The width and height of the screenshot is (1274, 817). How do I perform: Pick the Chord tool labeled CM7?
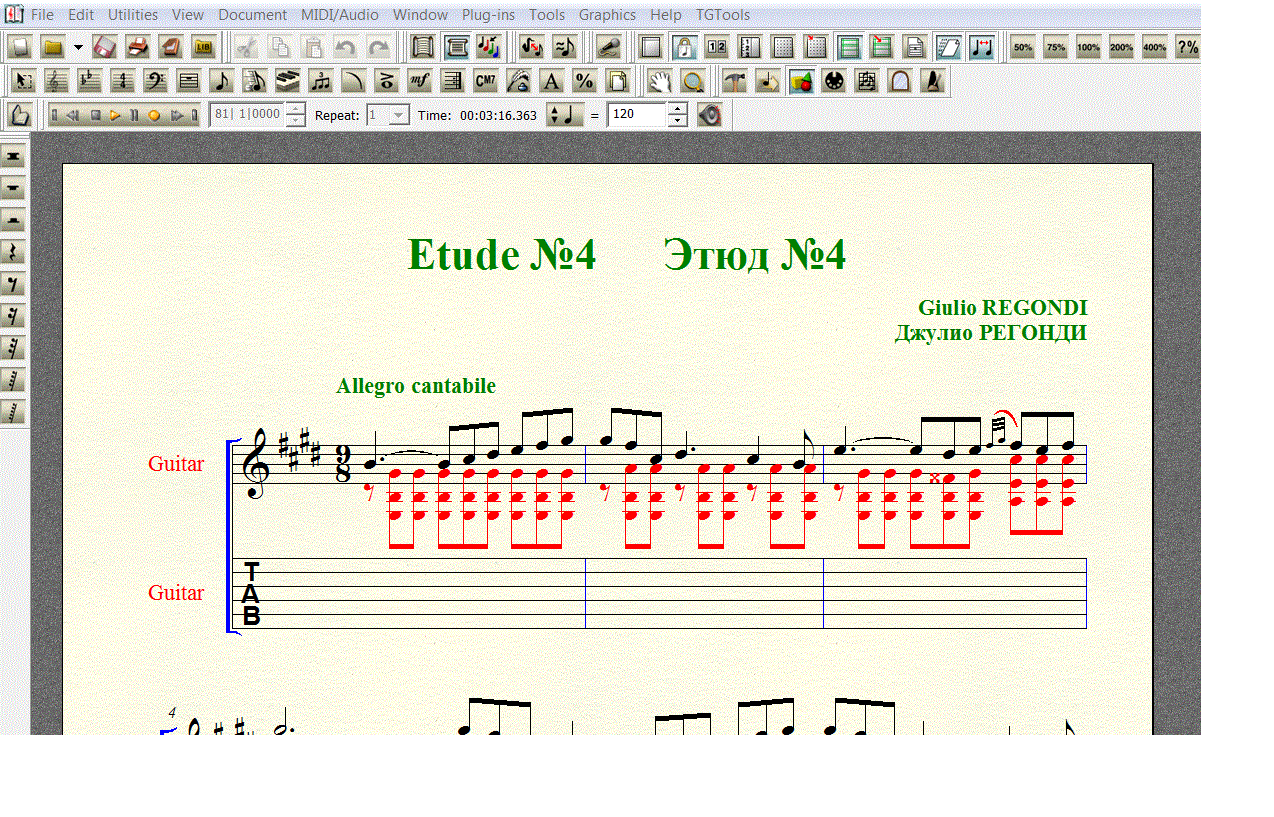[x=486, y=81]
